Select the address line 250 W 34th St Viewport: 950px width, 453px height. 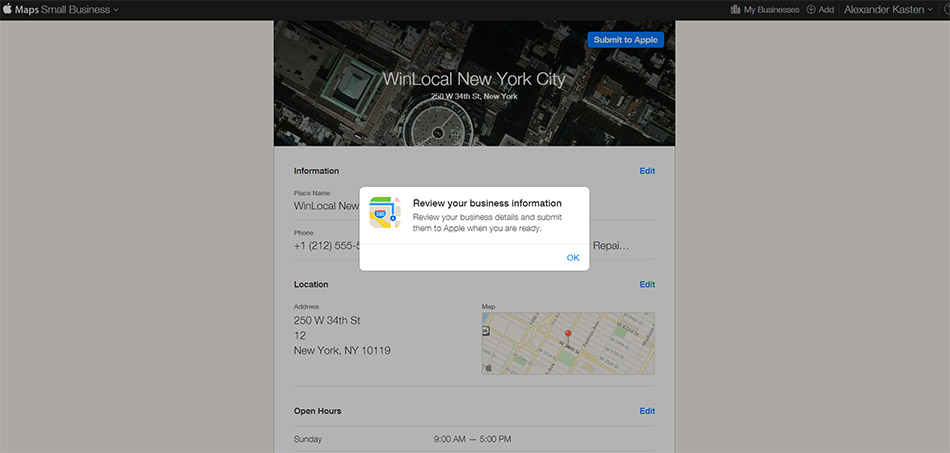(x=327, y=320)
